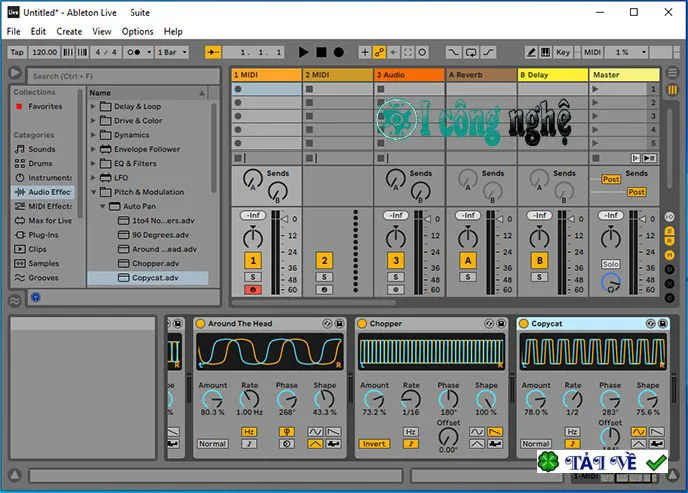Click the Key map mode button
The width and height of the screenshot is (688, 493).
pyautogui.click(x=563, y=52)
